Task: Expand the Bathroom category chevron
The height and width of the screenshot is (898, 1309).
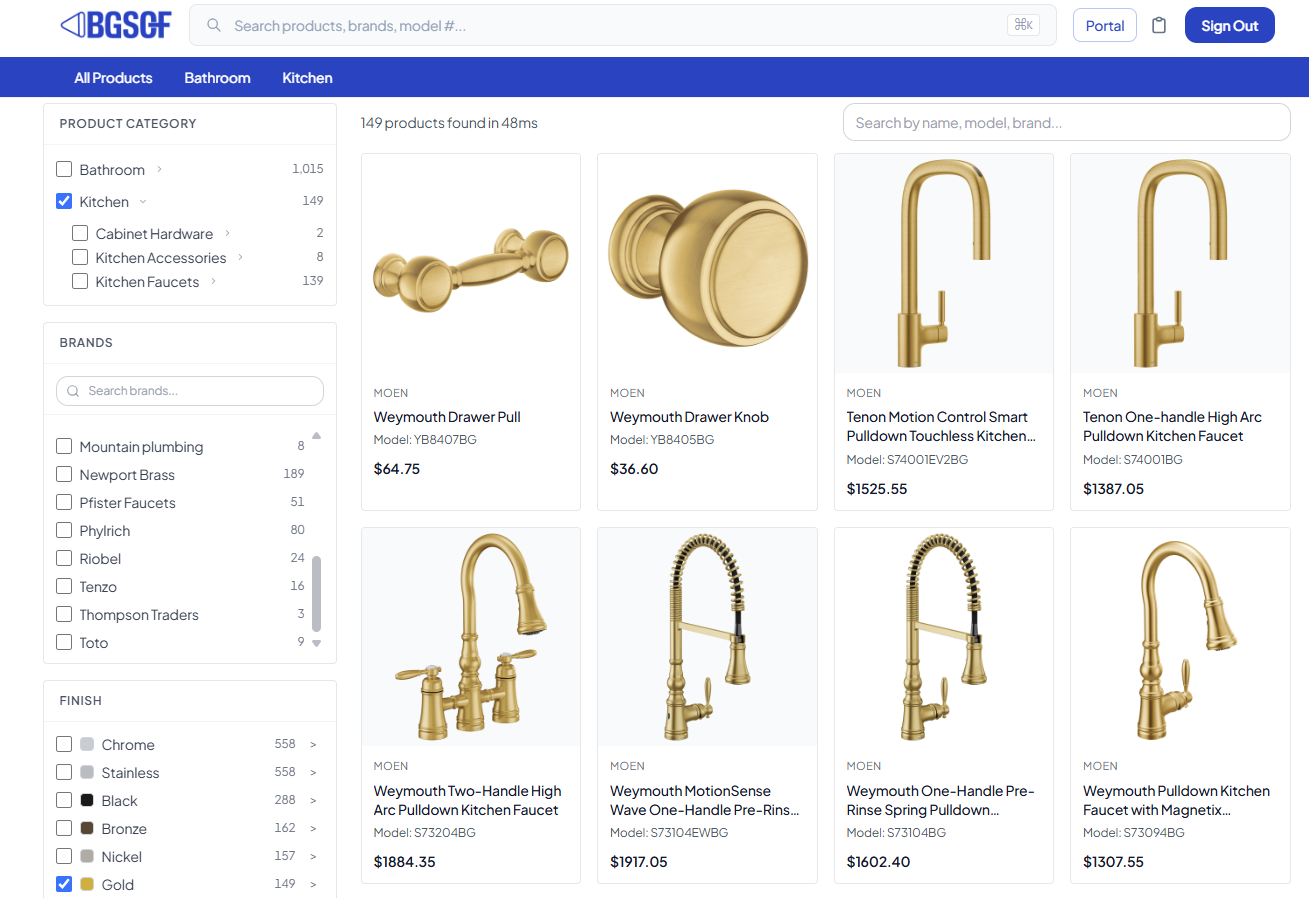Action: click(x=160, y=169)
